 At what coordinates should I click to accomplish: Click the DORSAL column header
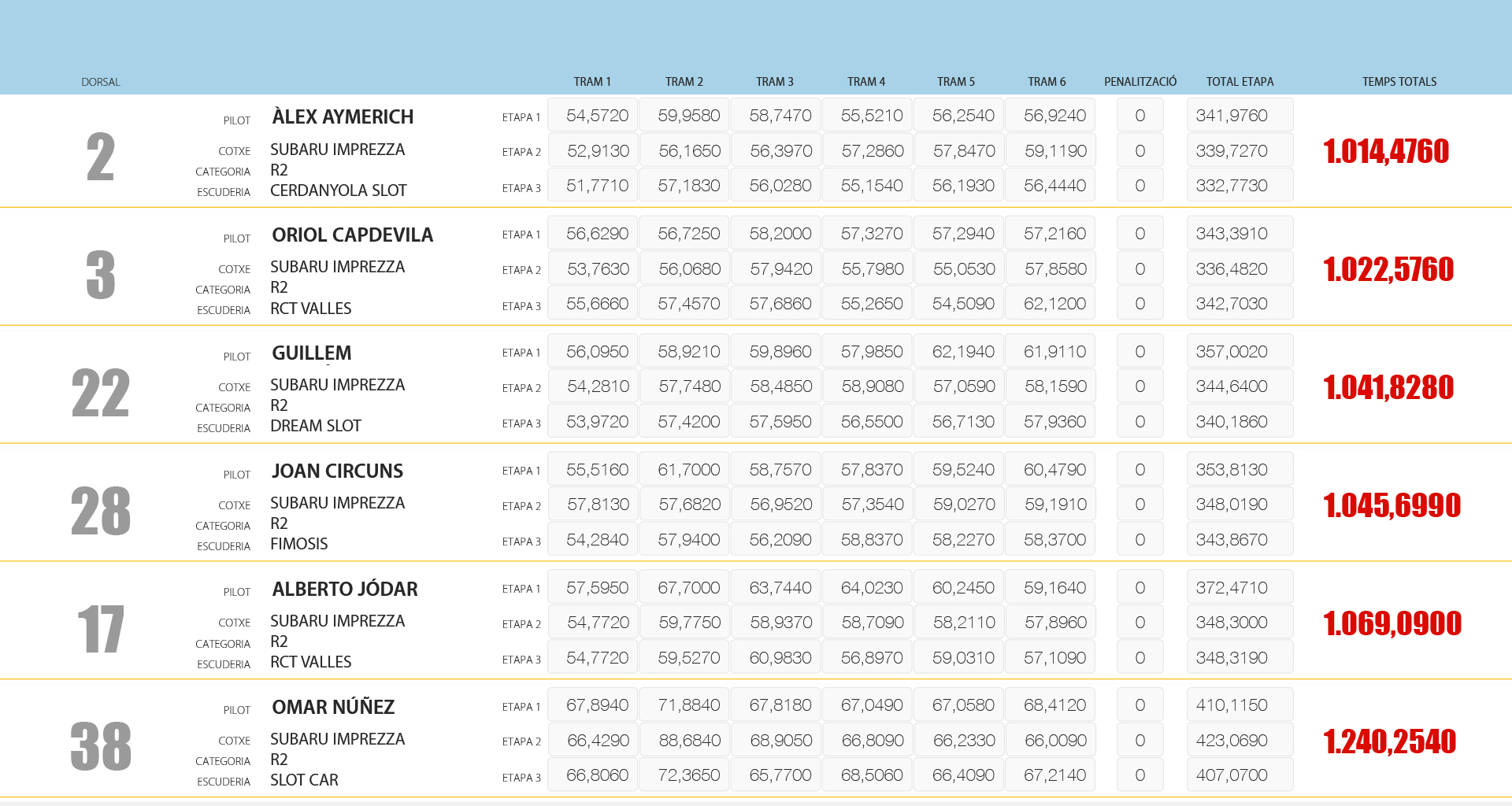[x=101, y=83]
